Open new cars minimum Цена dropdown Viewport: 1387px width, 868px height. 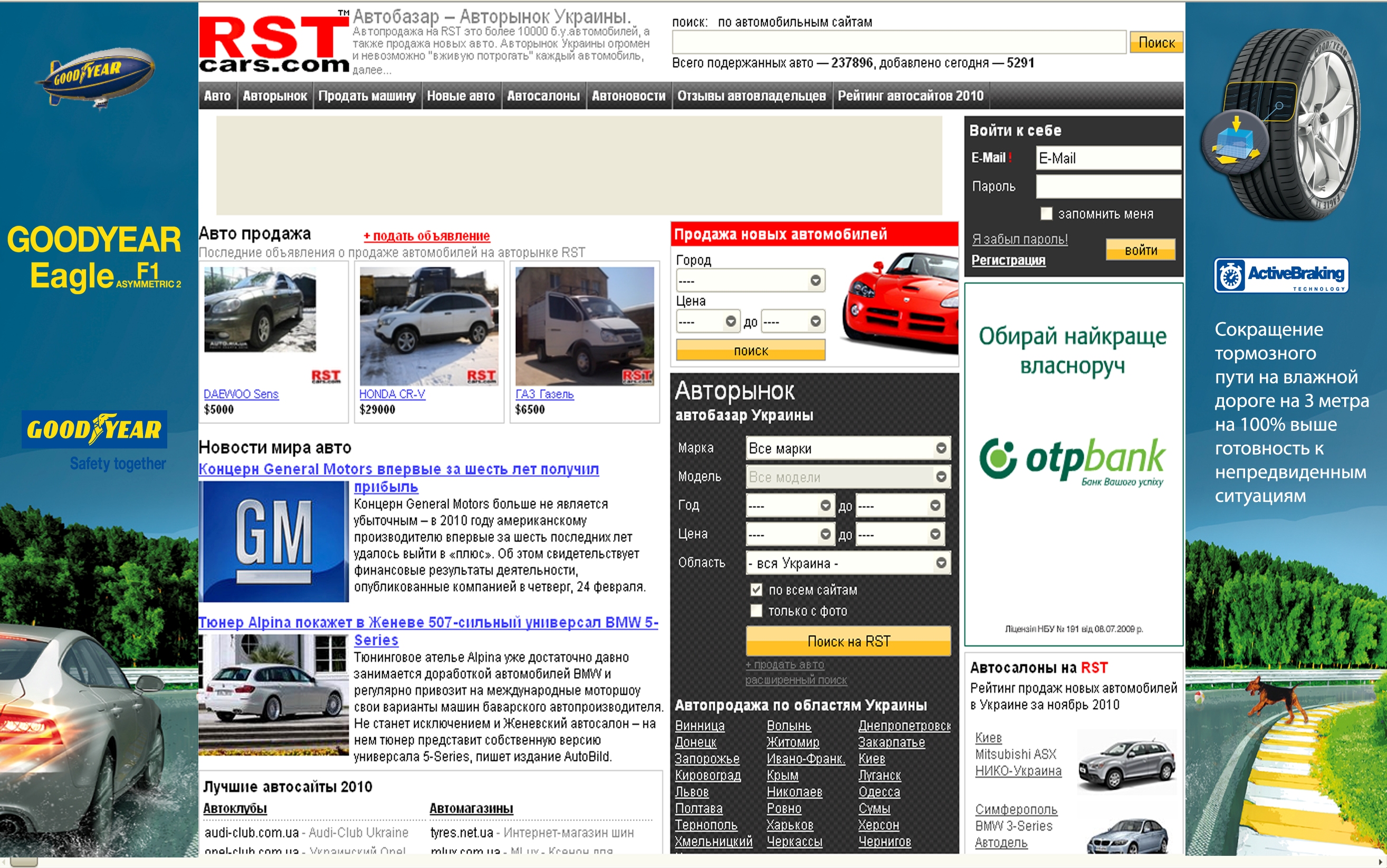tap(707, 321)
